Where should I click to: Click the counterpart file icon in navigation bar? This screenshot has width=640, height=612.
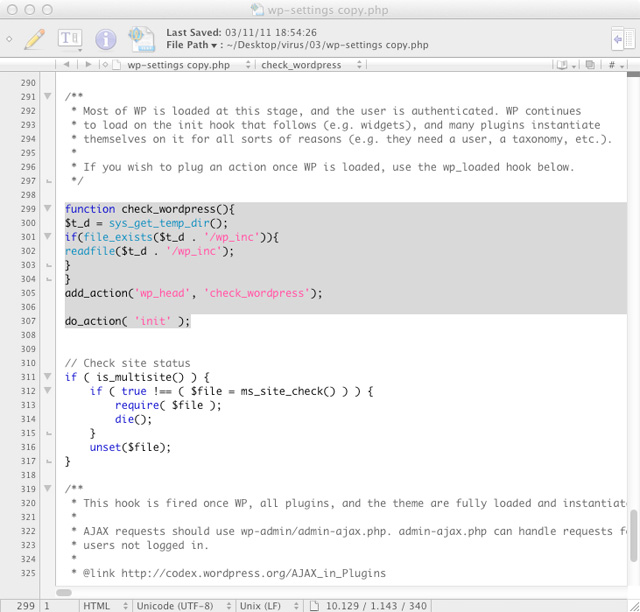click(590, 65)
